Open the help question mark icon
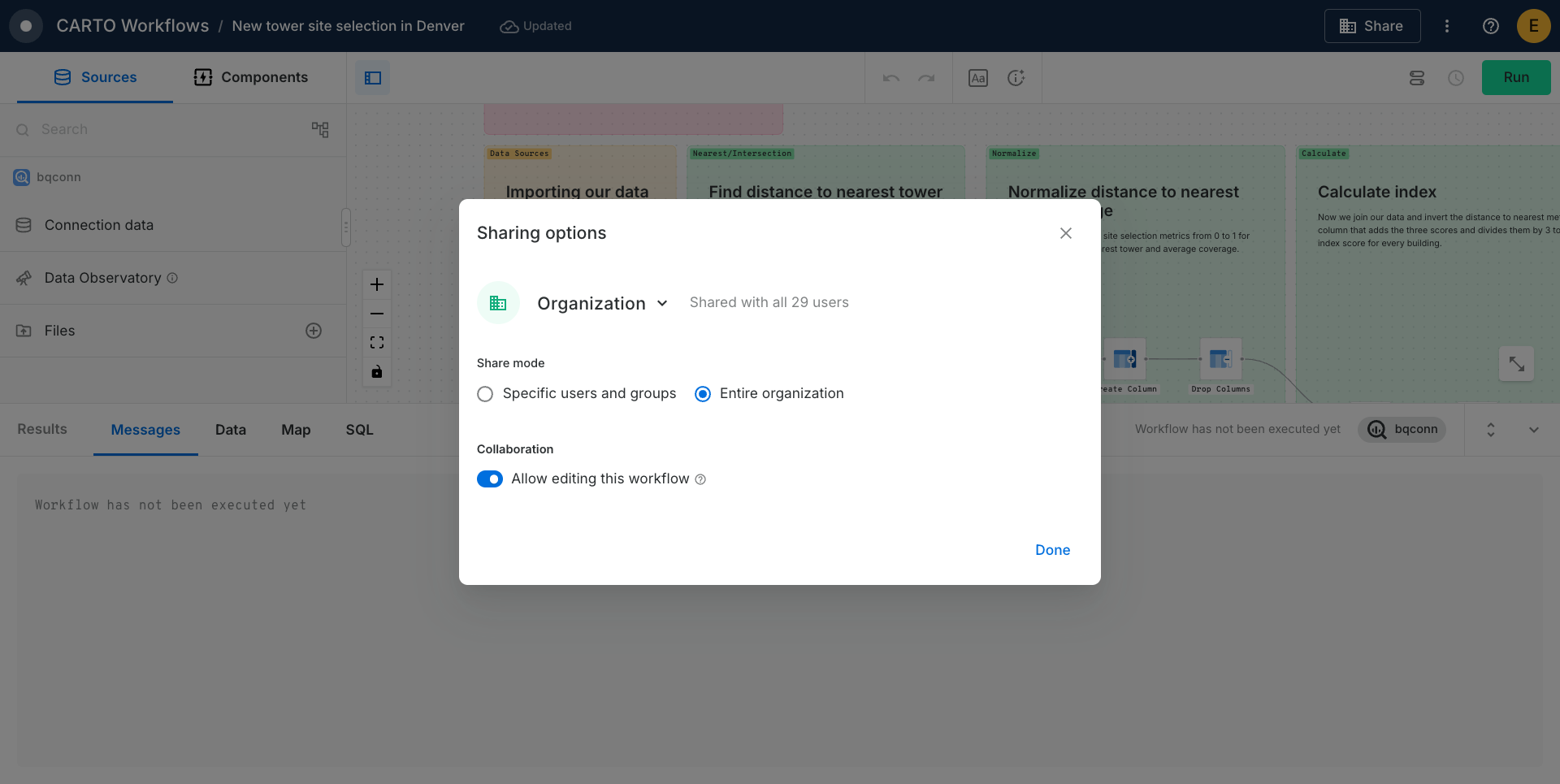The height and width of the screenshot is (784, 1560). [1490, 26]
